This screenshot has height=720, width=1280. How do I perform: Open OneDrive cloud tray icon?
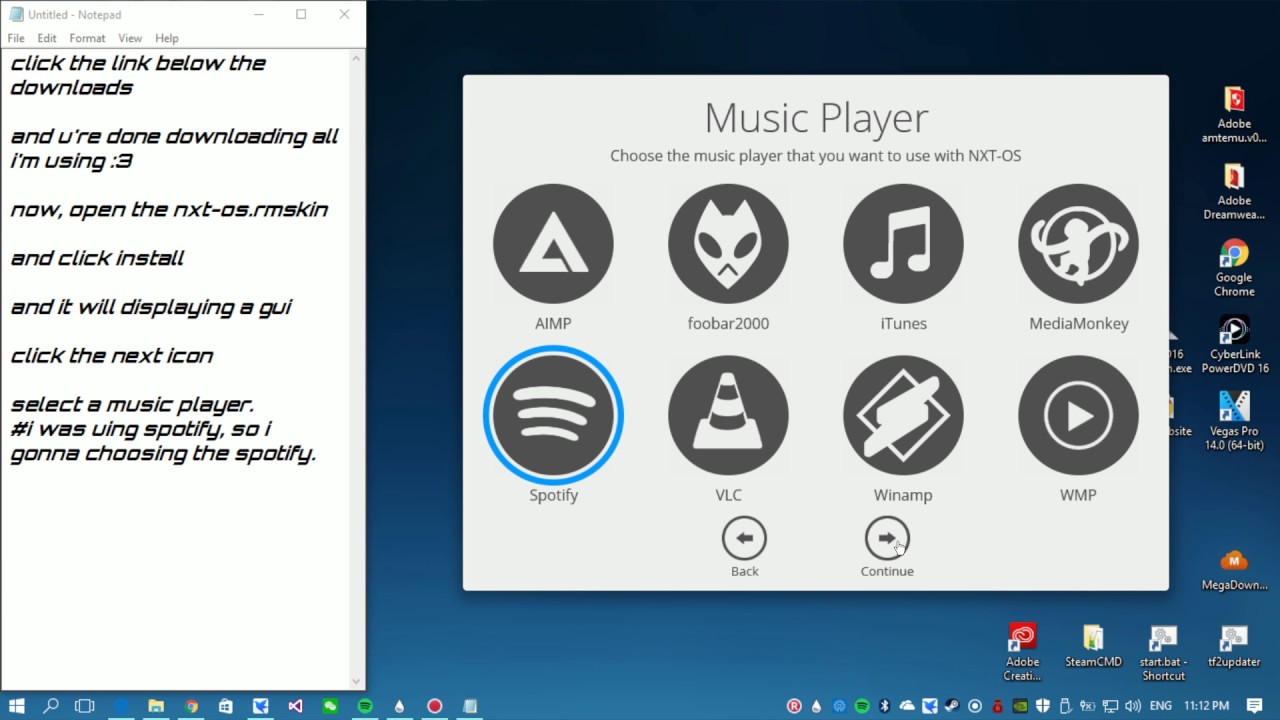(x=907, y=706)
